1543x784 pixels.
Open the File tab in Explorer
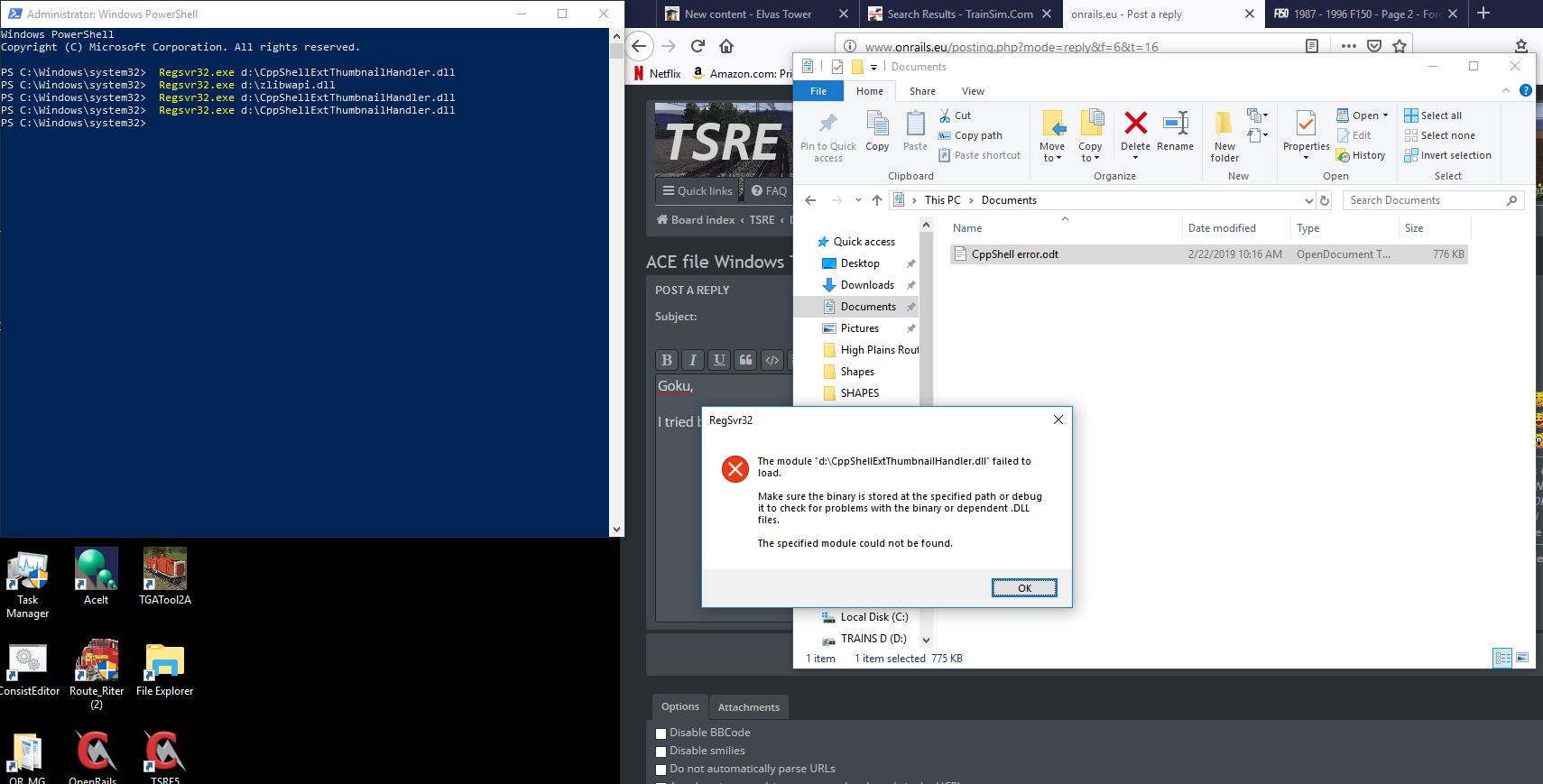click(818, 91)
